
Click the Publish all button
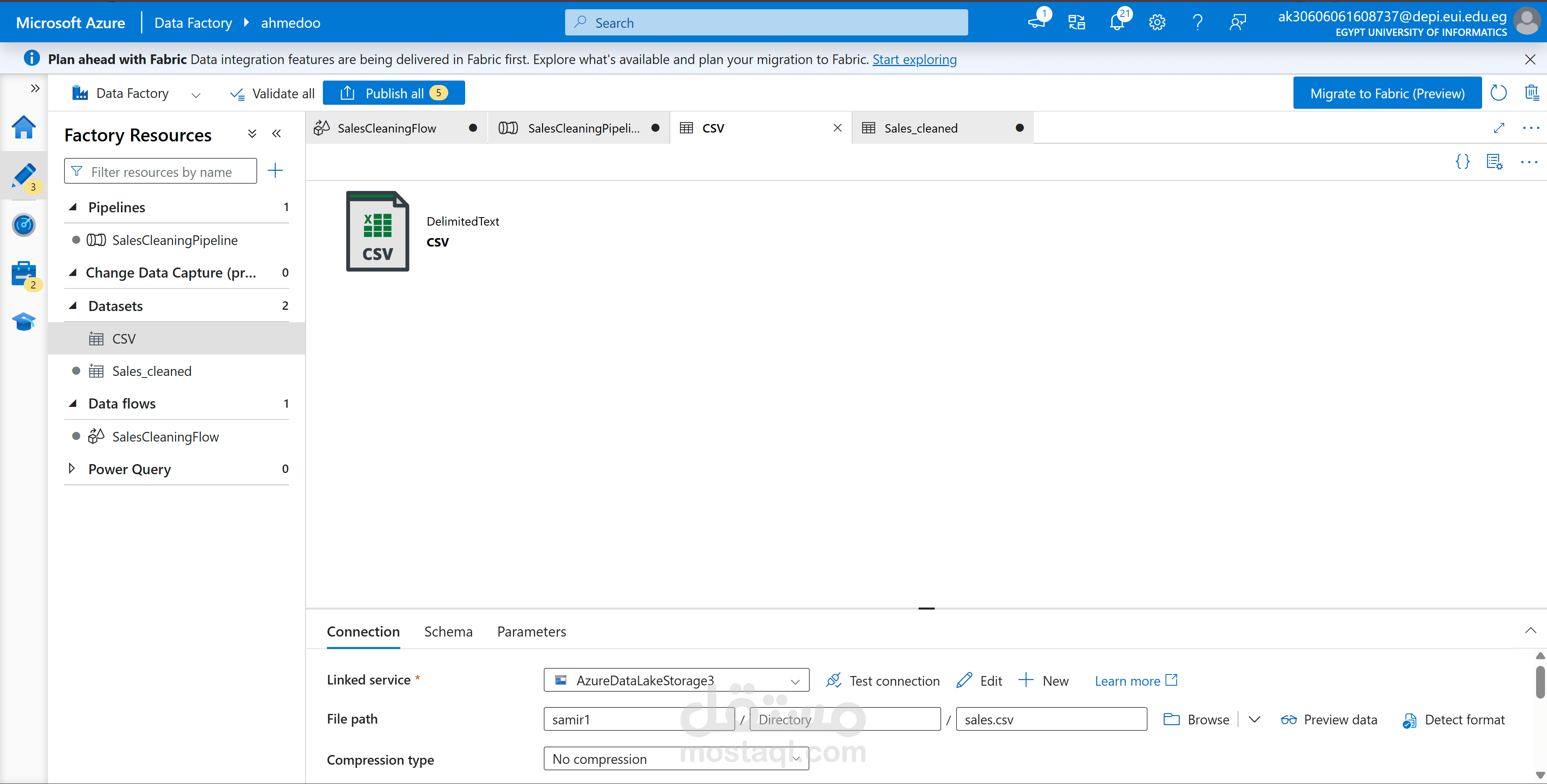pyautogui.click(x=394, y=93)
